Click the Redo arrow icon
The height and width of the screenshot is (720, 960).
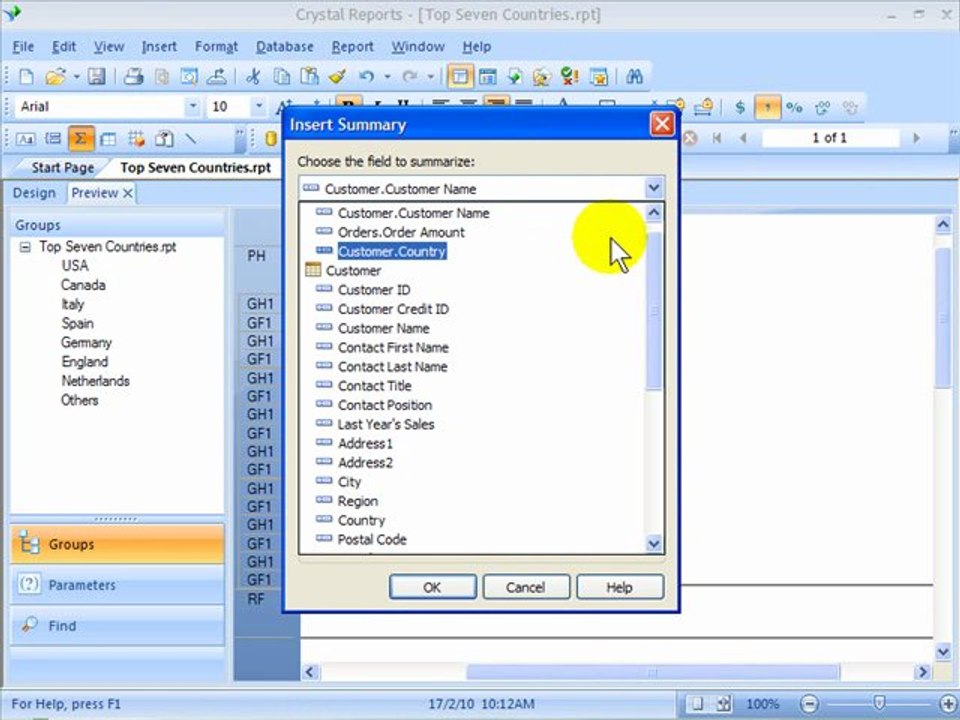coord(410,77)
